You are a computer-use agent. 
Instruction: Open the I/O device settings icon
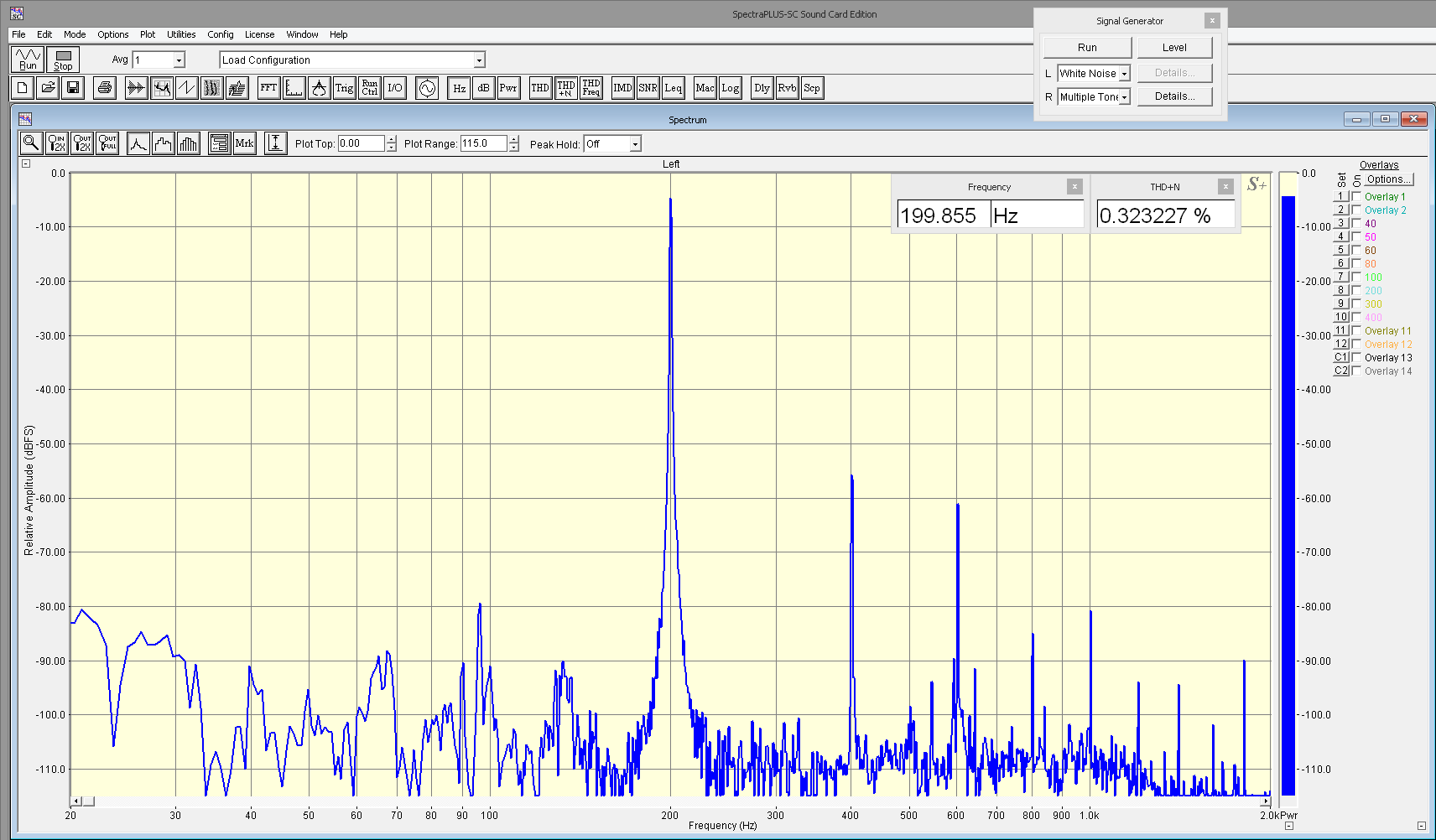[394, 87]
